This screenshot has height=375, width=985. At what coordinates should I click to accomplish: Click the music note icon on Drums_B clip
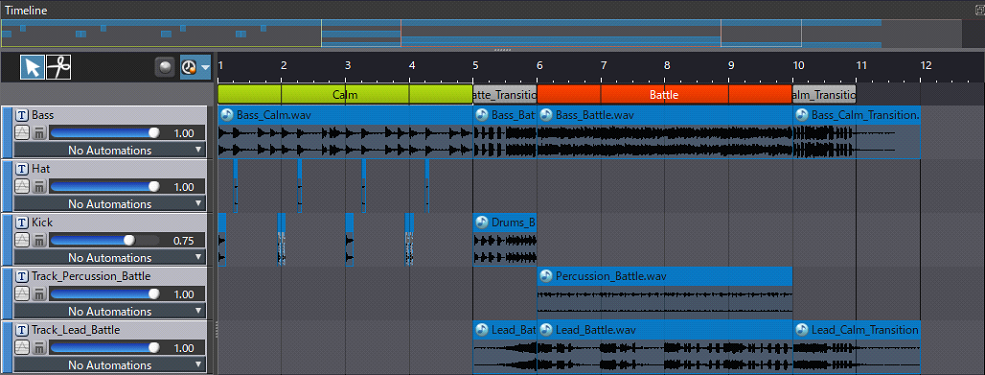[482, 222]
